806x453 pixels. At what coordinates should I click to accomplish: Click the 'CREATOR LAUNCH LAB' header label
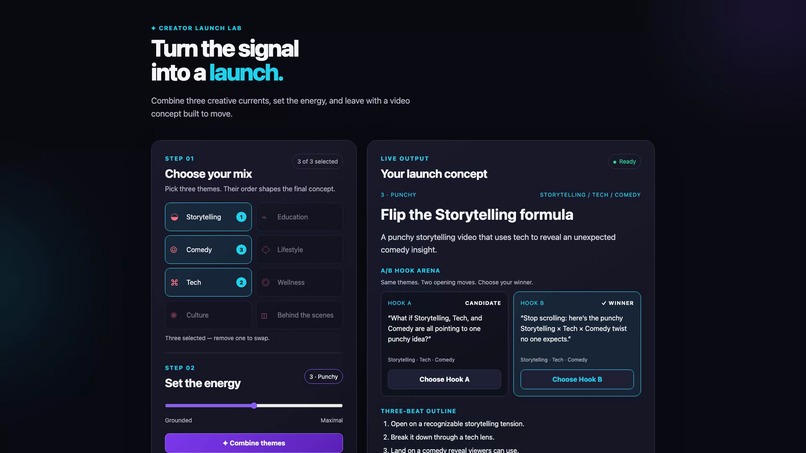[196, 28]
